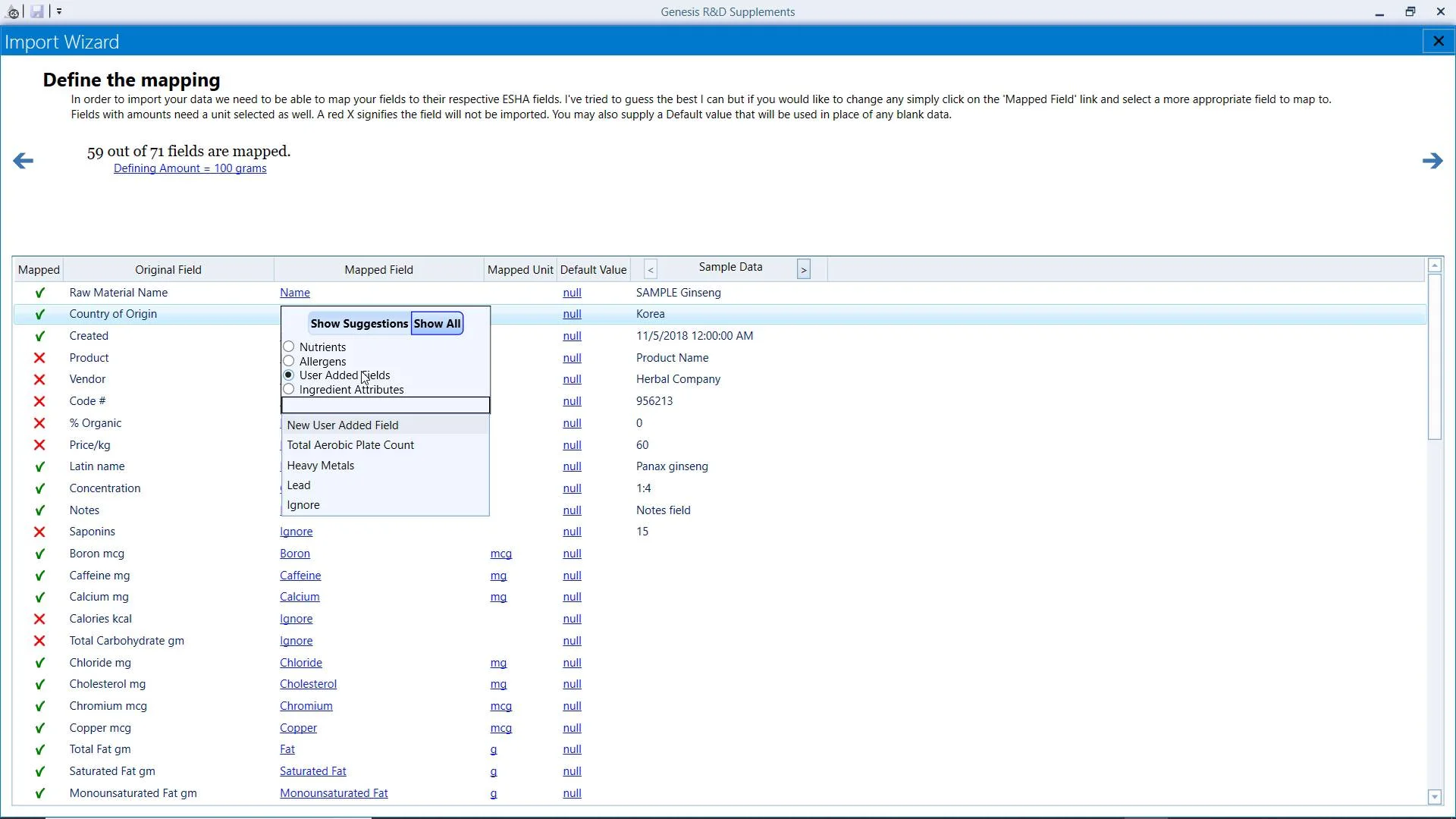Click the Name mapped field link
The height and width of the screenshot is (819, 1456).
pos(295,293)
